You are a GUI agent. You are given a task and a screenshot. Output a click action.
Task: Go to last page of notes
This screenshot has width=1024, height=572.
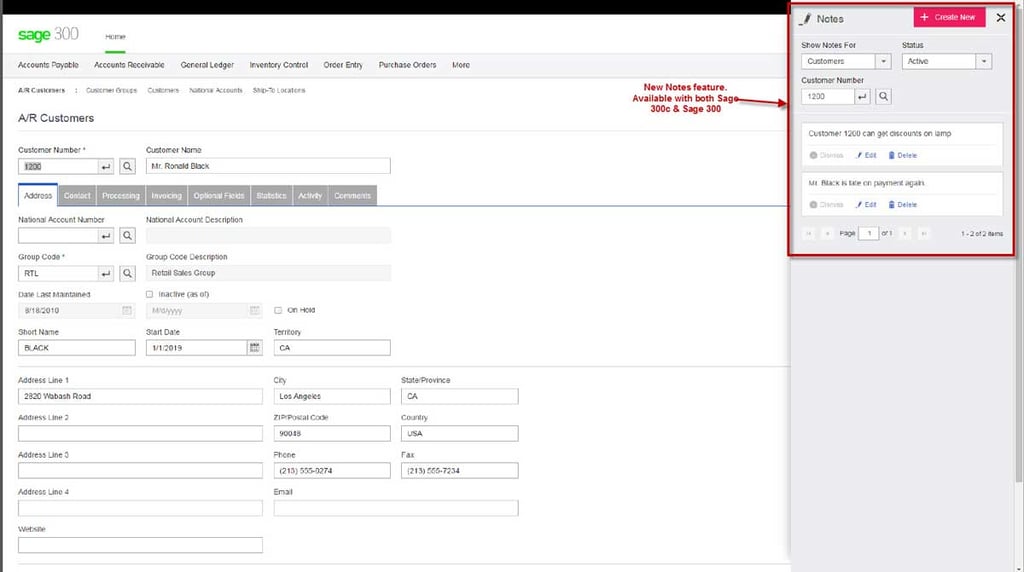pos(924,234)
